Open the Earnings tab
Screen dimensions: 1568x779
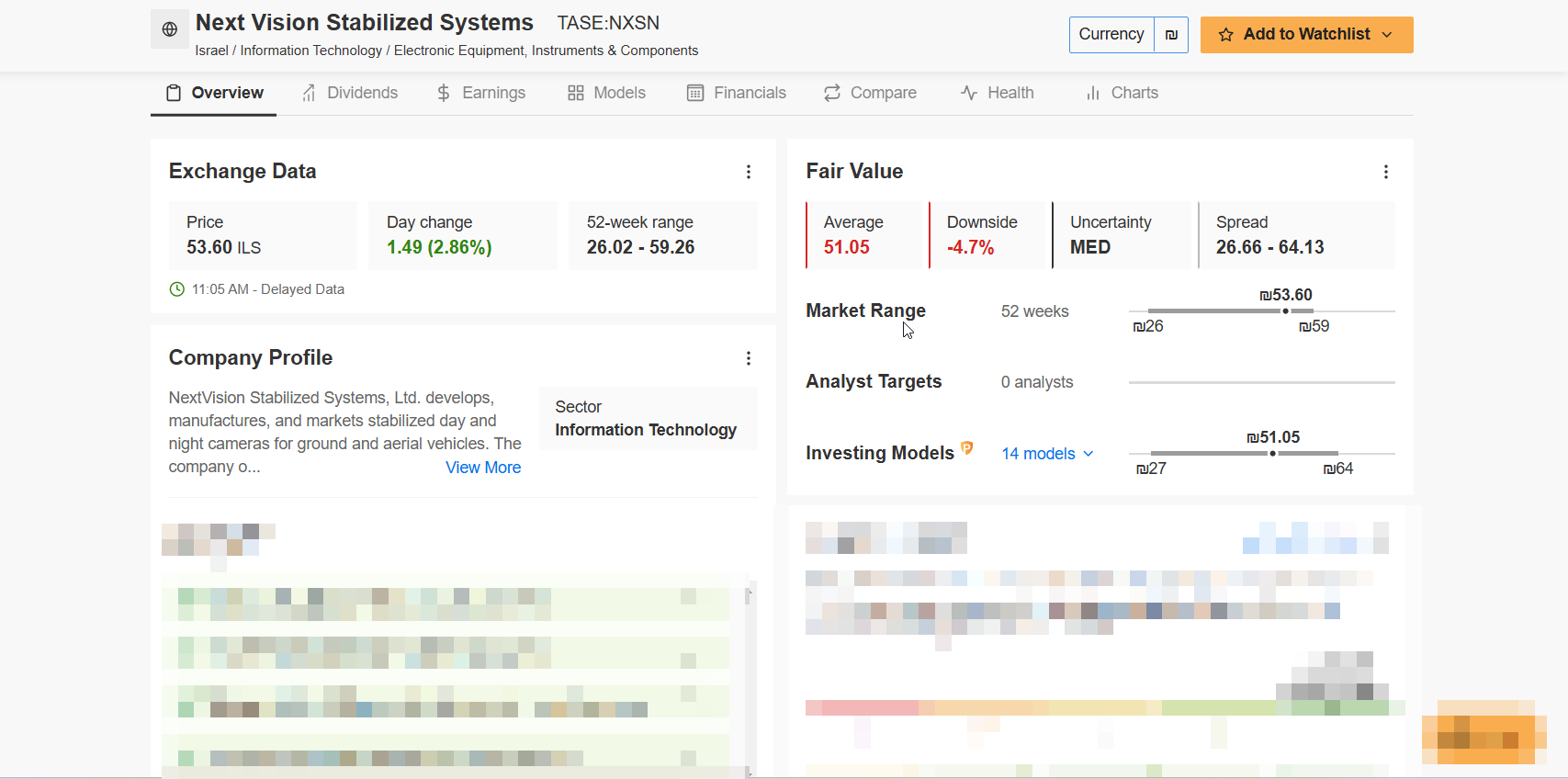coord(480,93)
